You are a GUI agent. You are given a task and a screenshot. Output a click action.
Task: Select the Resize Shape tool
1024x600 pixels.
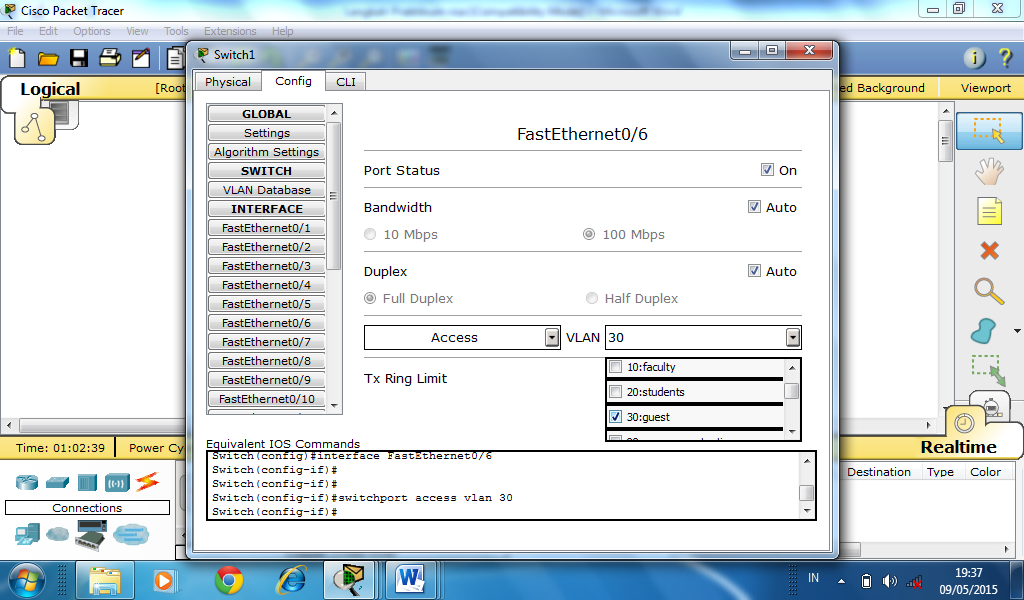[x=989, y=371]
